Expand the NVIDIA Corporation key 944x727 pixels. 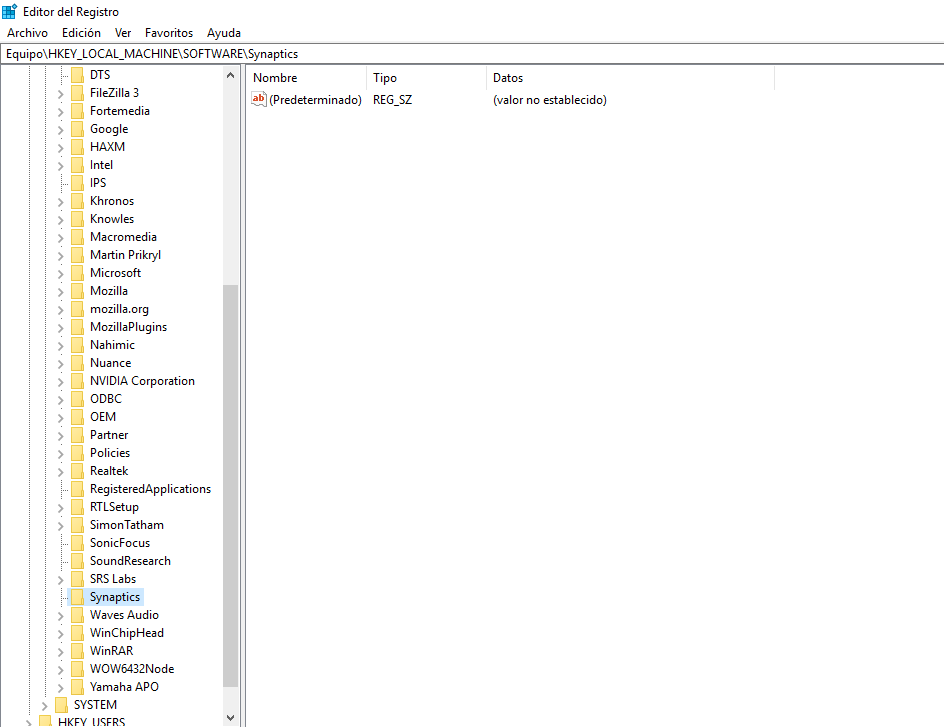tap(60, 382)
